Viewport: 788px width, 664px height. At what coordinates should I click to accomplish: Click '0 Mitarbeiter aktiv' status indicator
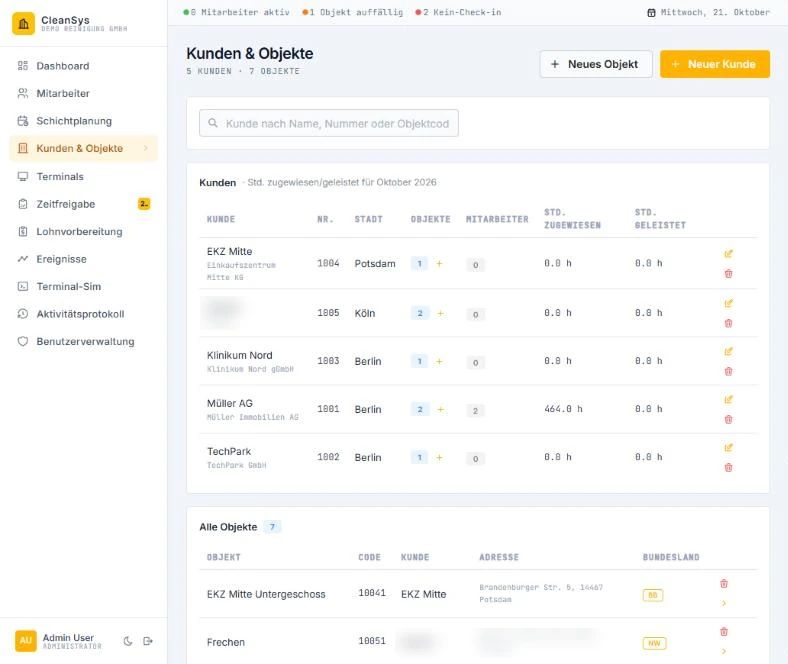237,12
